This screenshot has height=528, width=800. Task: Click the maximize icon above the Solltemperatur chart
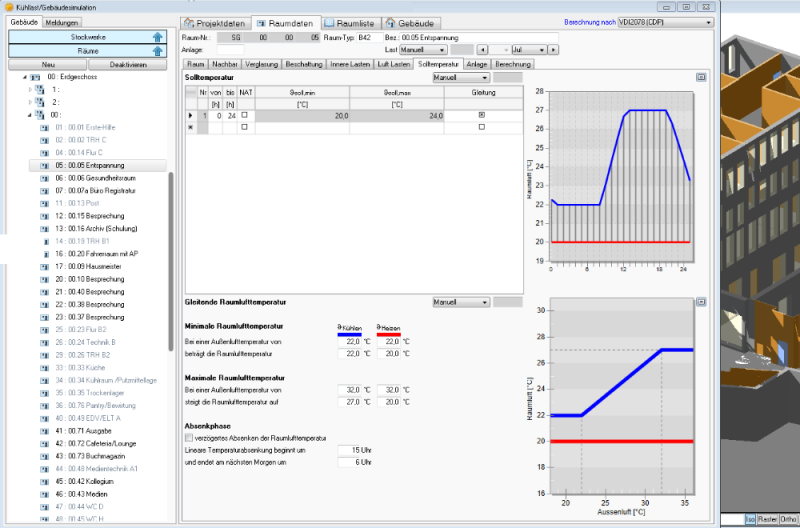(701, 76)
